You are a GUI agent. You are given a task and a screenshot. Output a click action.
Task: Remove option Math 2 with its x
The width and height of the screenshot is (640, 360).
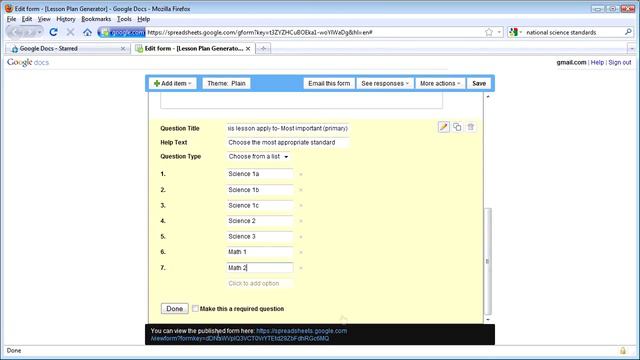click(301, 268)
